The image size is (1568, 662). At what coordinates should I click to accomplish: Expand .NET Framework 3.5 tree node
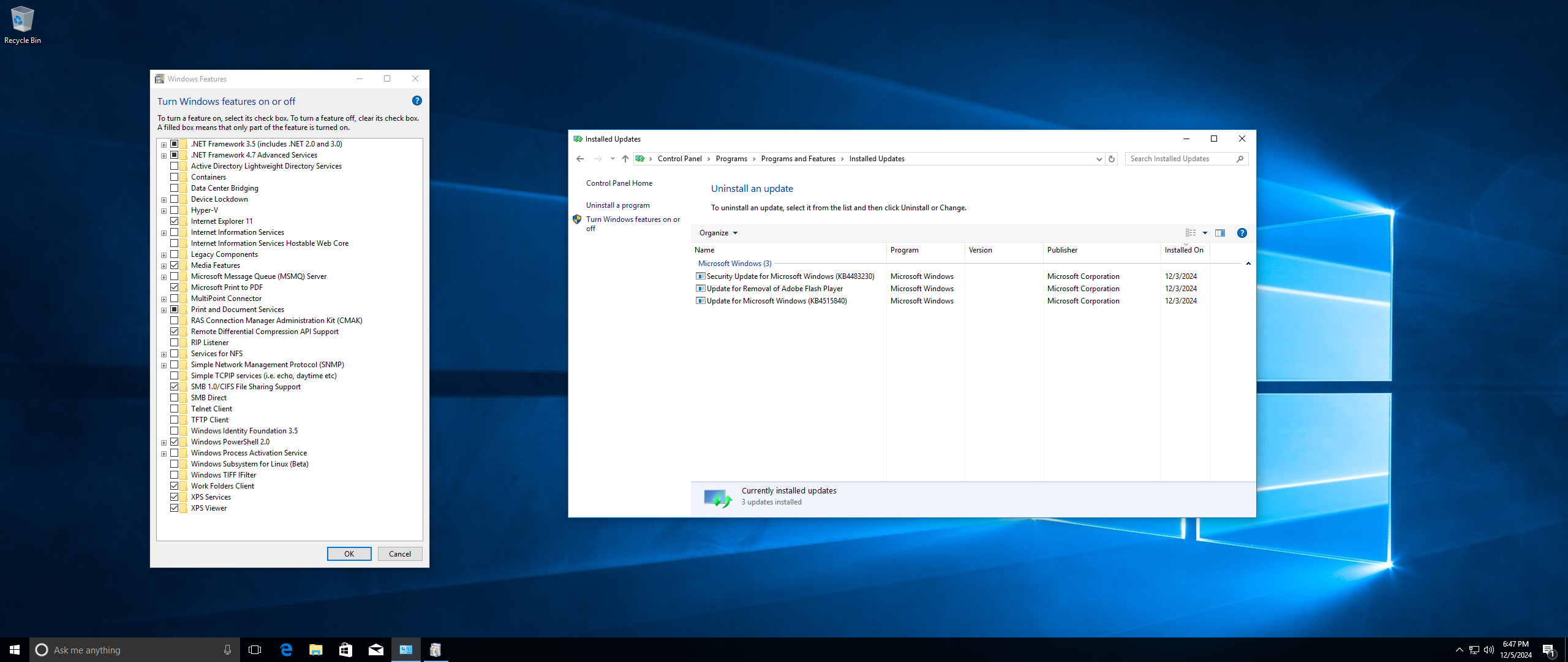[x=164, y=145]
